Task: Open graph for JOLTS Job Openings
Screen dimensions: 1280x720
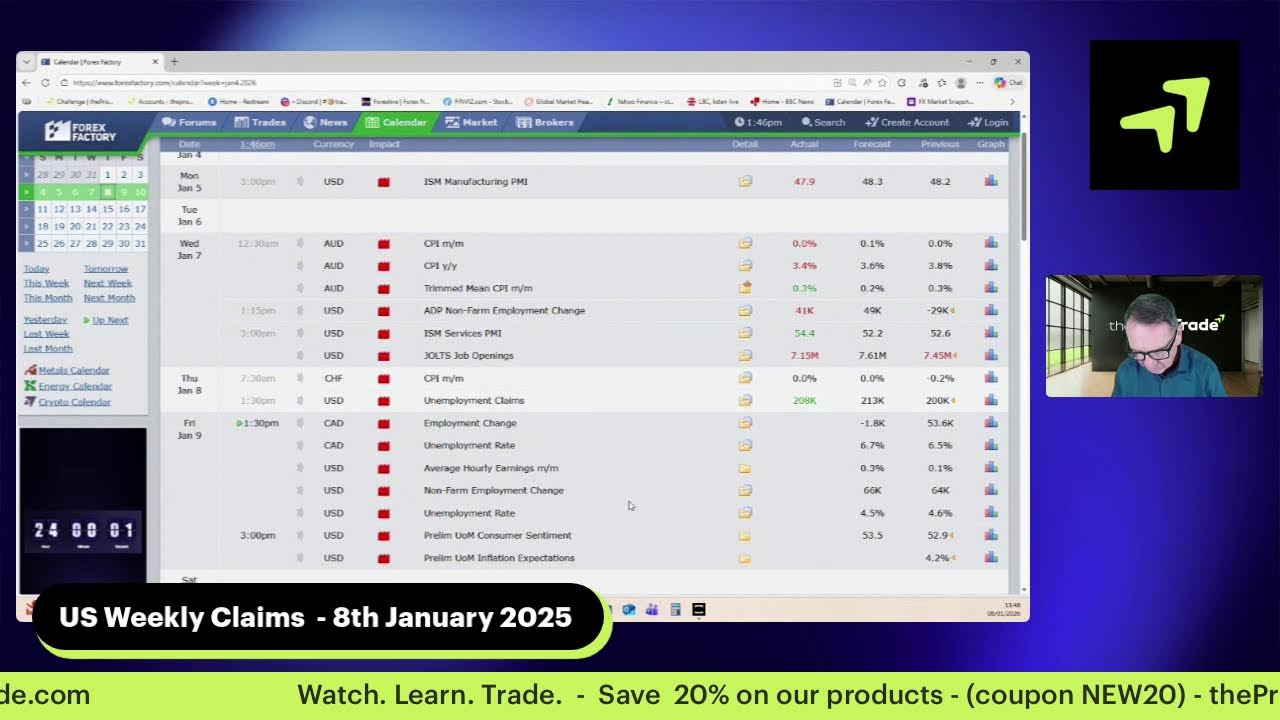Action: click(x=991, y=355)
